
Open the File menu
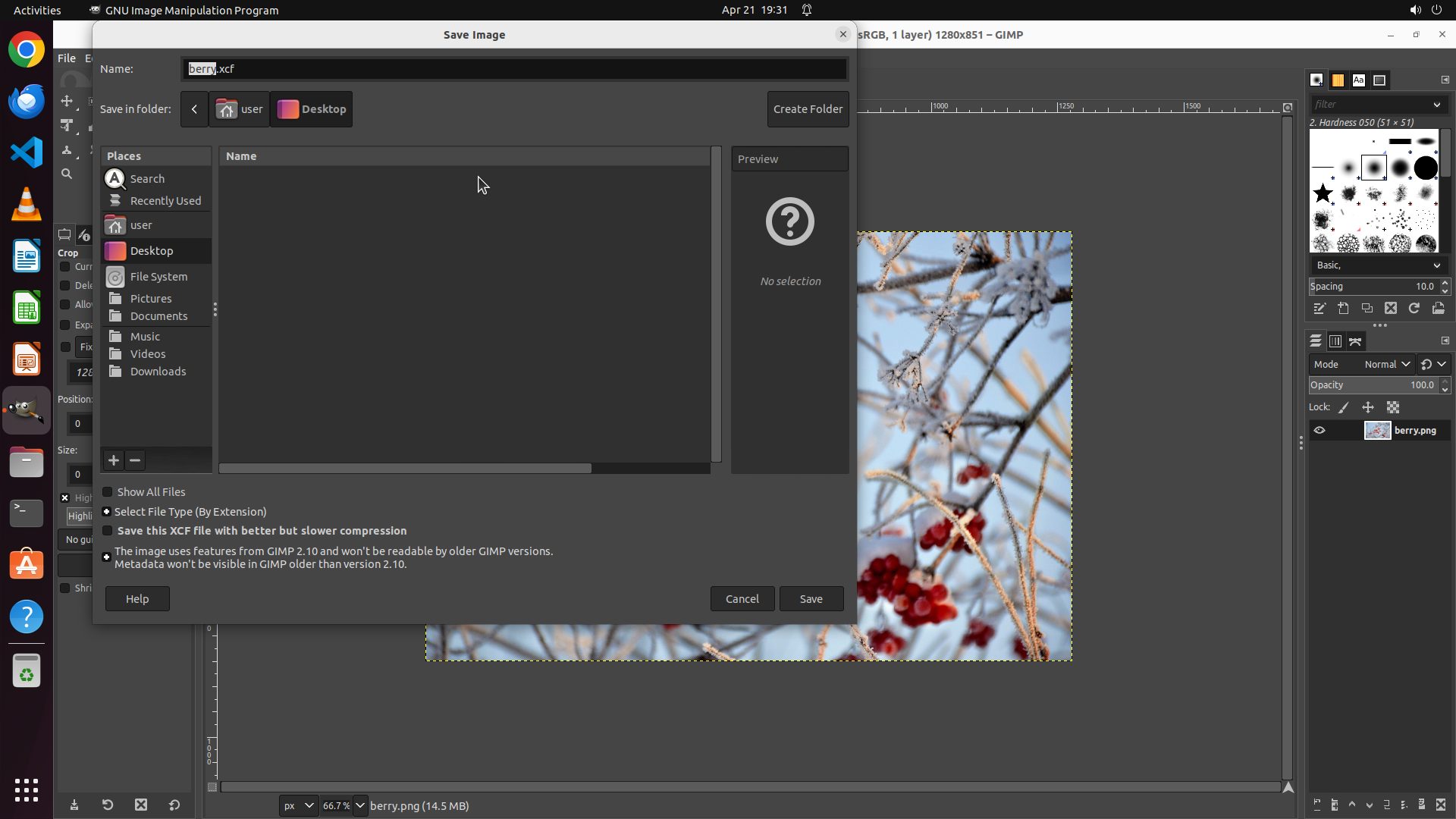click(67, 58)
